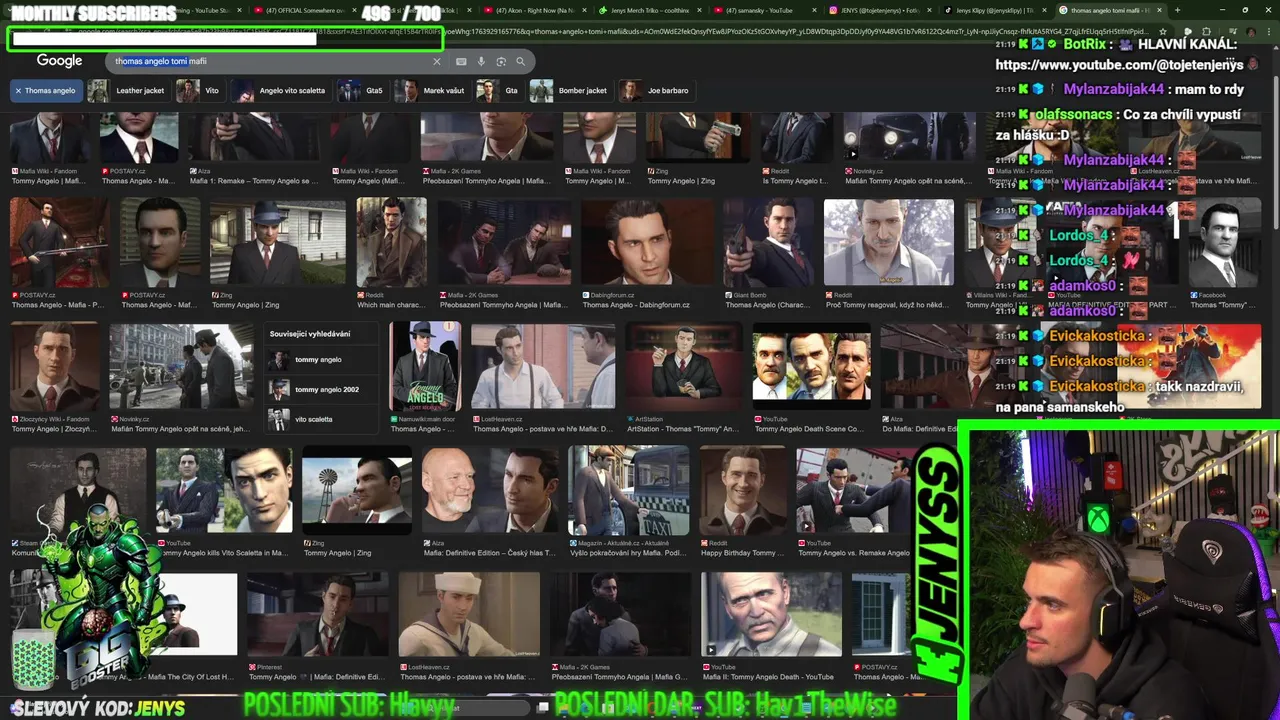Open the Pinterest Tommy Angelo image
The width and height of the screenshot is (1280, 720).
click(317, 615)
